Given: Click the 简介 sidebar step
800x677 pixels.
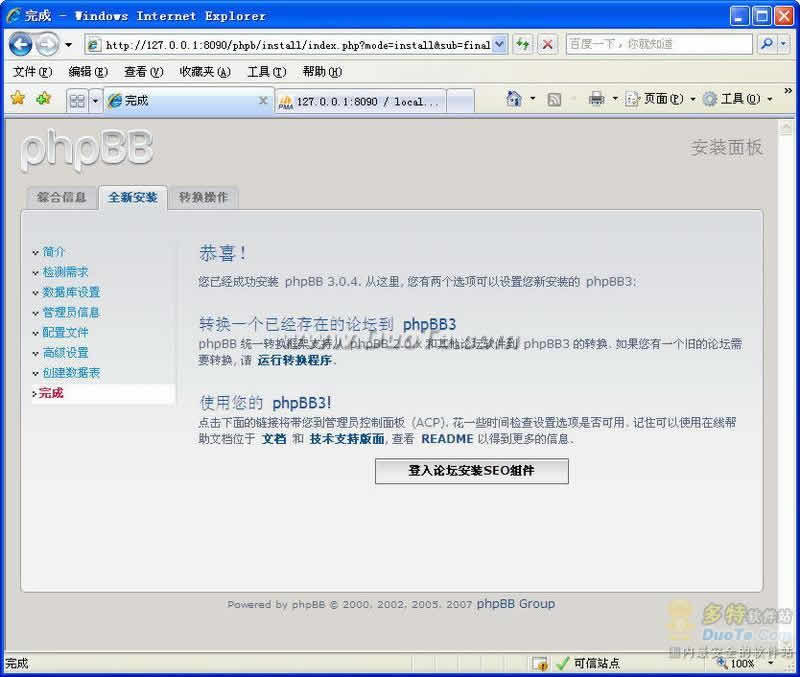Looking at the screenshot, I should tap(54, 252).
